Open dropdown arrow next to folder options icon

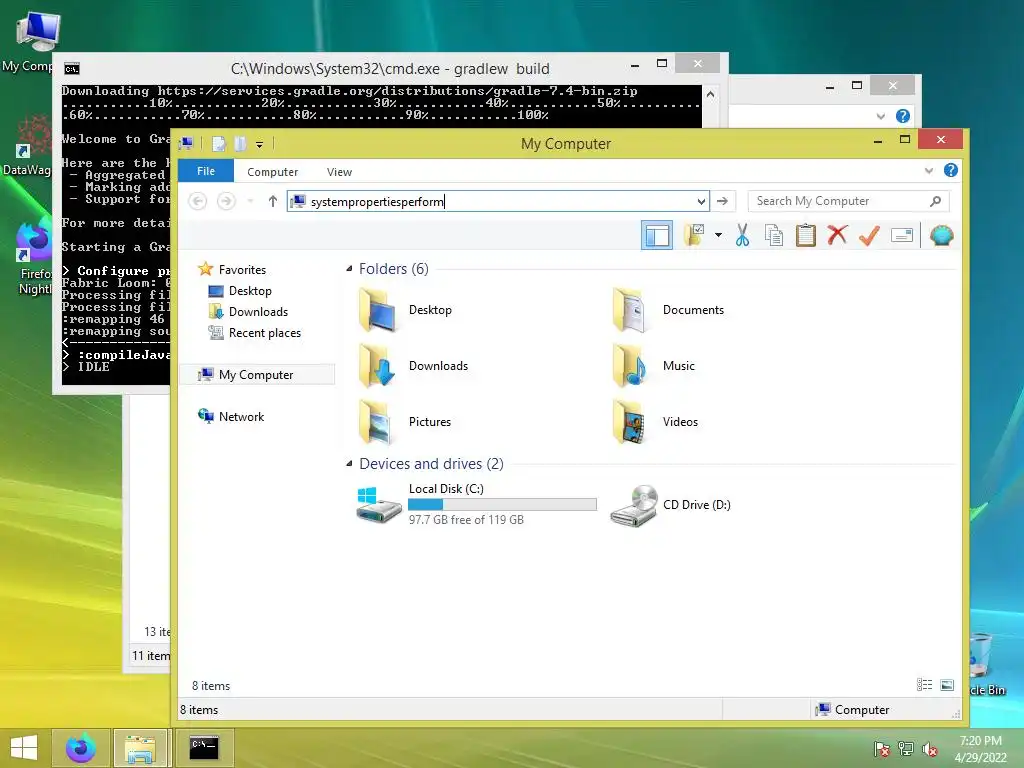click(718, 235)
